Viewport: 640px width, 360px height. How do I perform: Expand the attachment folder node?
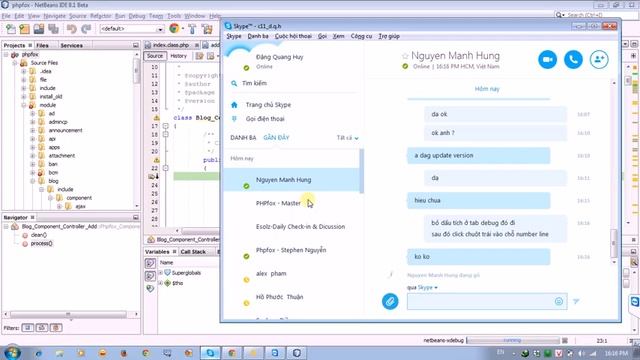33,156
